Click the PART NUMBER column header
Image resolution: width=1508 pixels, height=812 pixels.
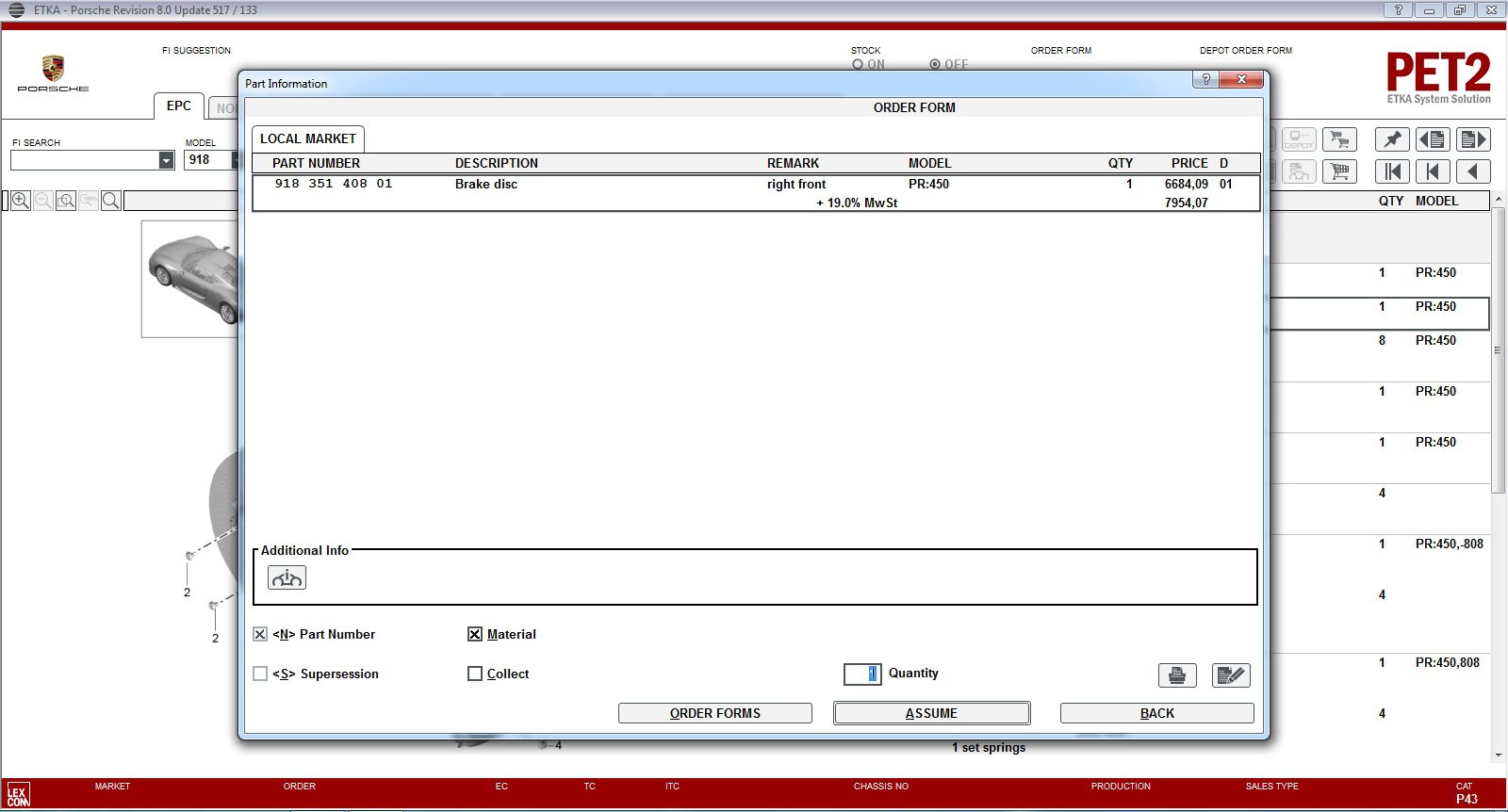pos(316,163)
